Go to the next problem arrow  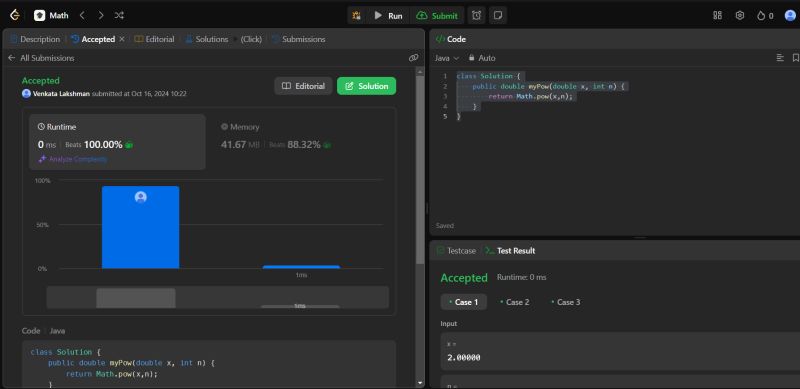point(101,15)
